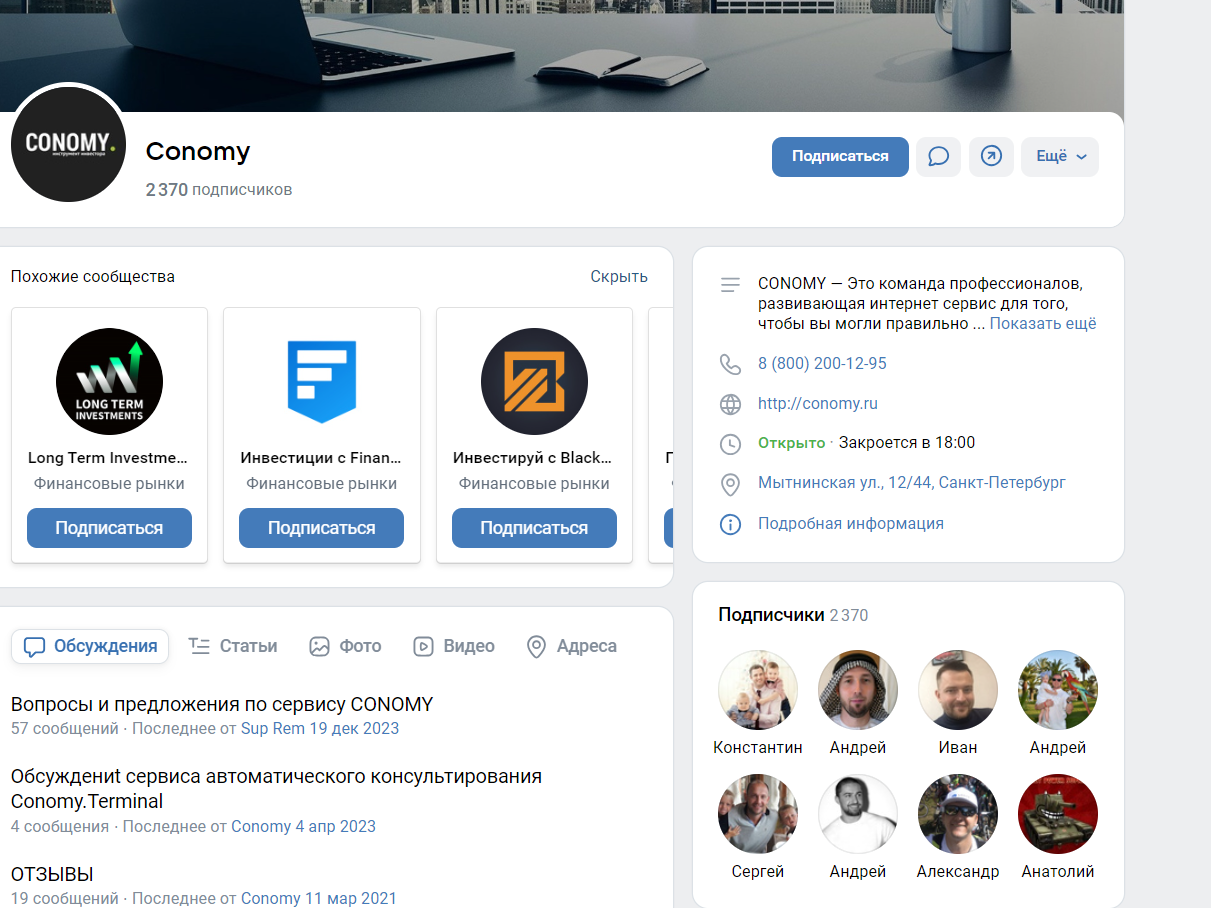Screen dimensions: 1211x908
Task: Open Александр's subscriber avatar
Action: [958, 814]
